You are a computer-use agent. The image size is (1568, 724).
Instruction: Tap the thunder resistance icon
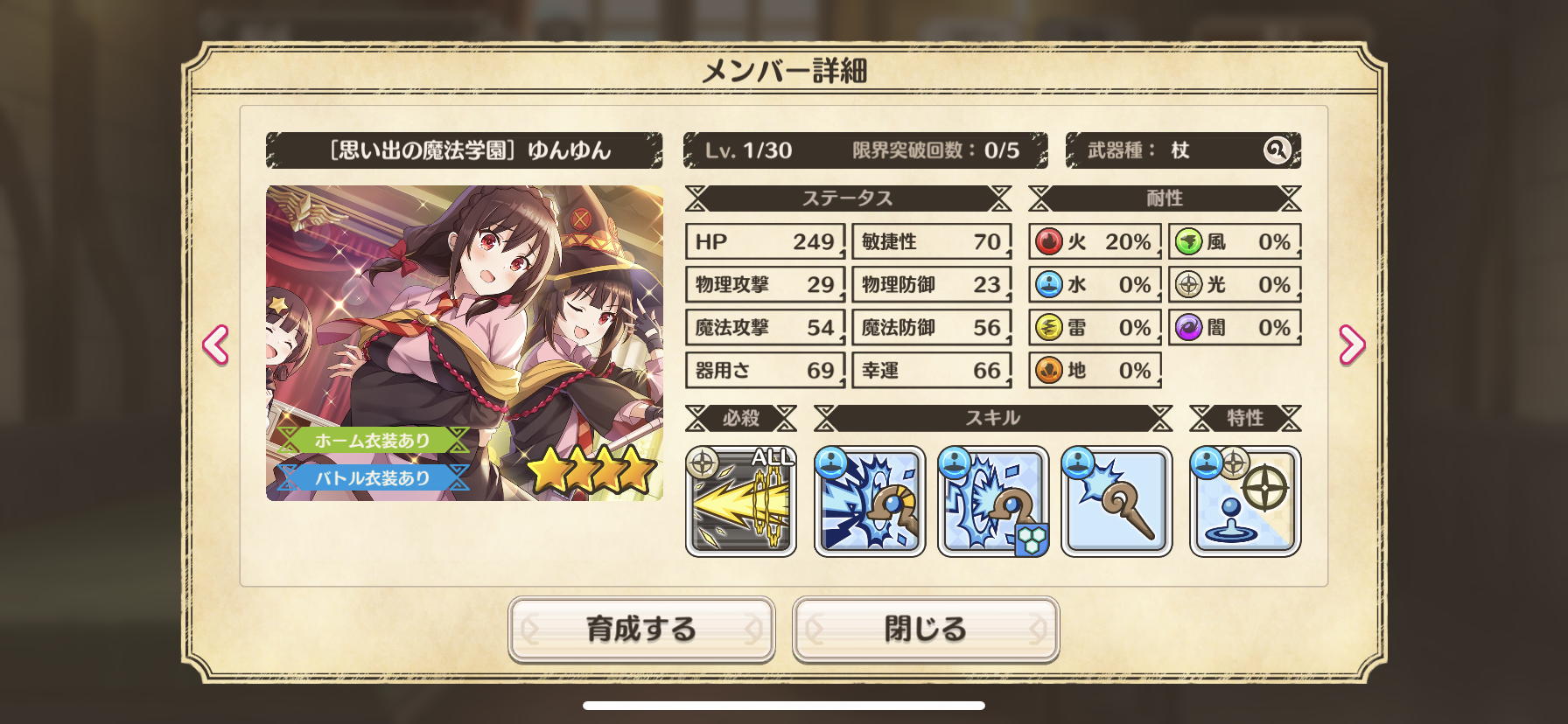1048,328
